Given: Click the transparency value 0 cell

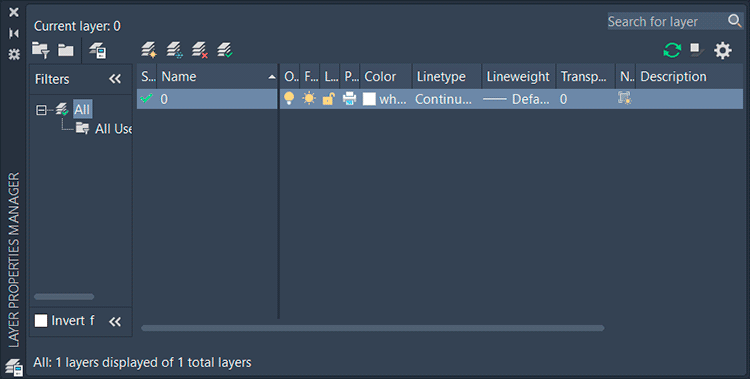Looking at the screenshot, I should coord(563,99).
